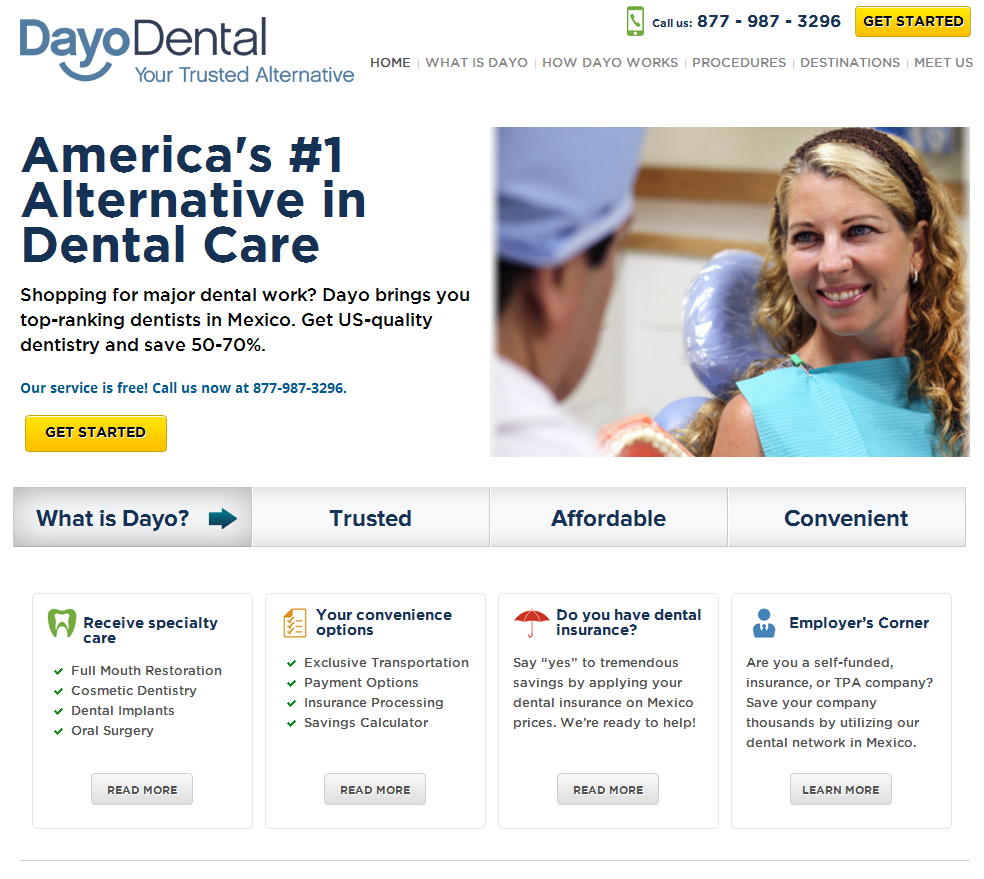Click the green tooth icon
Viewport: 984px width, 879px height.
tap(62, 623)
